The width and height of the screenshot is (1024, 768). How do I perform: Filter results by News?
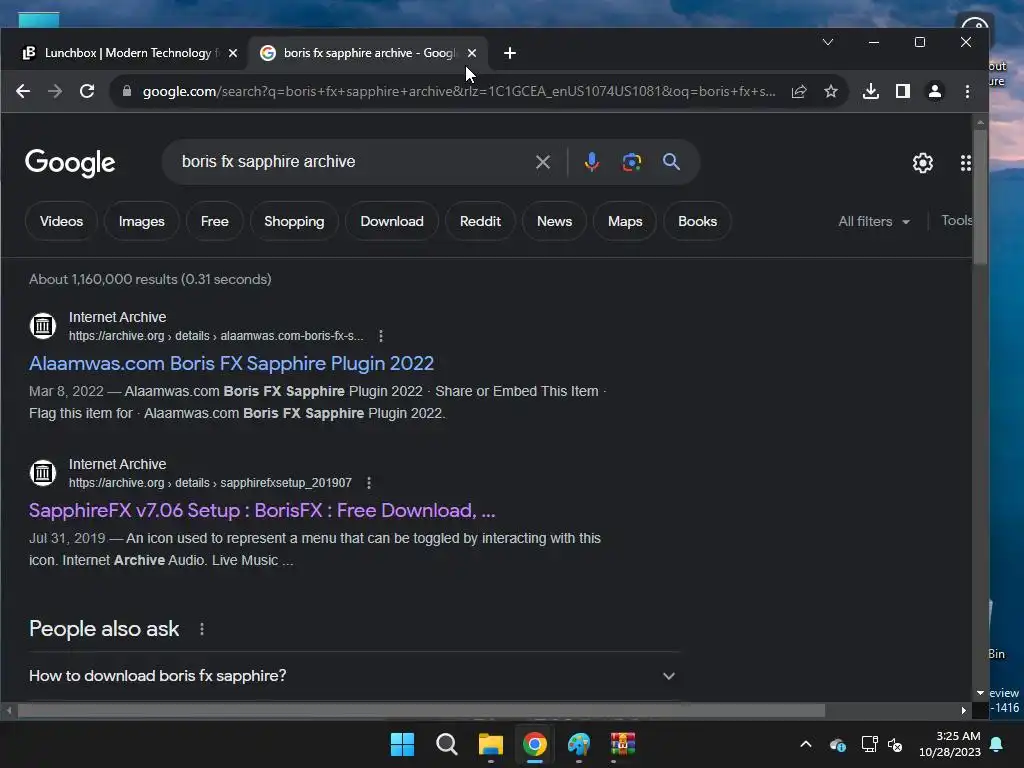coord(554,221)
